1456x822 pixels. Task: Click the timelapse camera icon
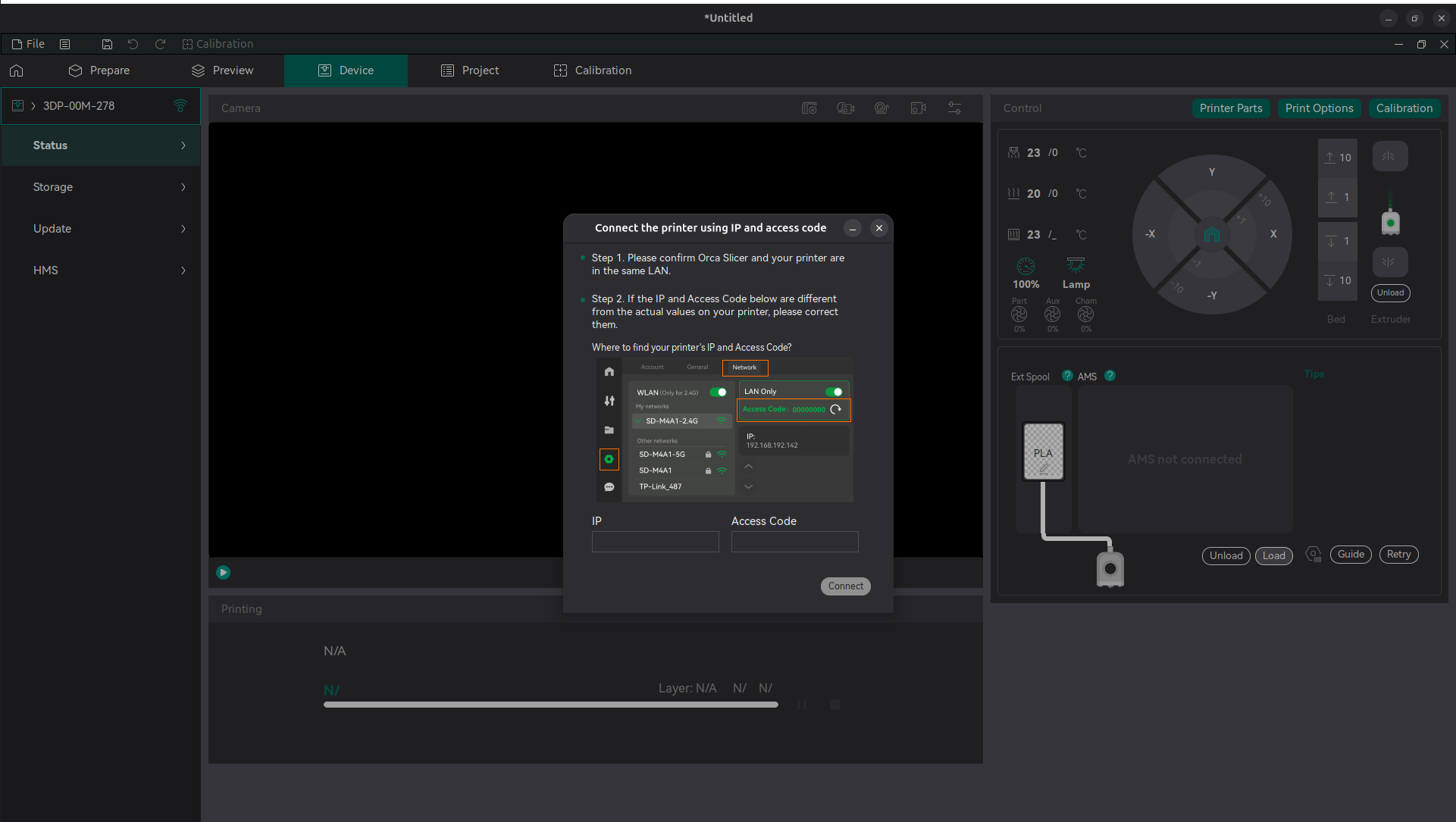click(845, 108)
